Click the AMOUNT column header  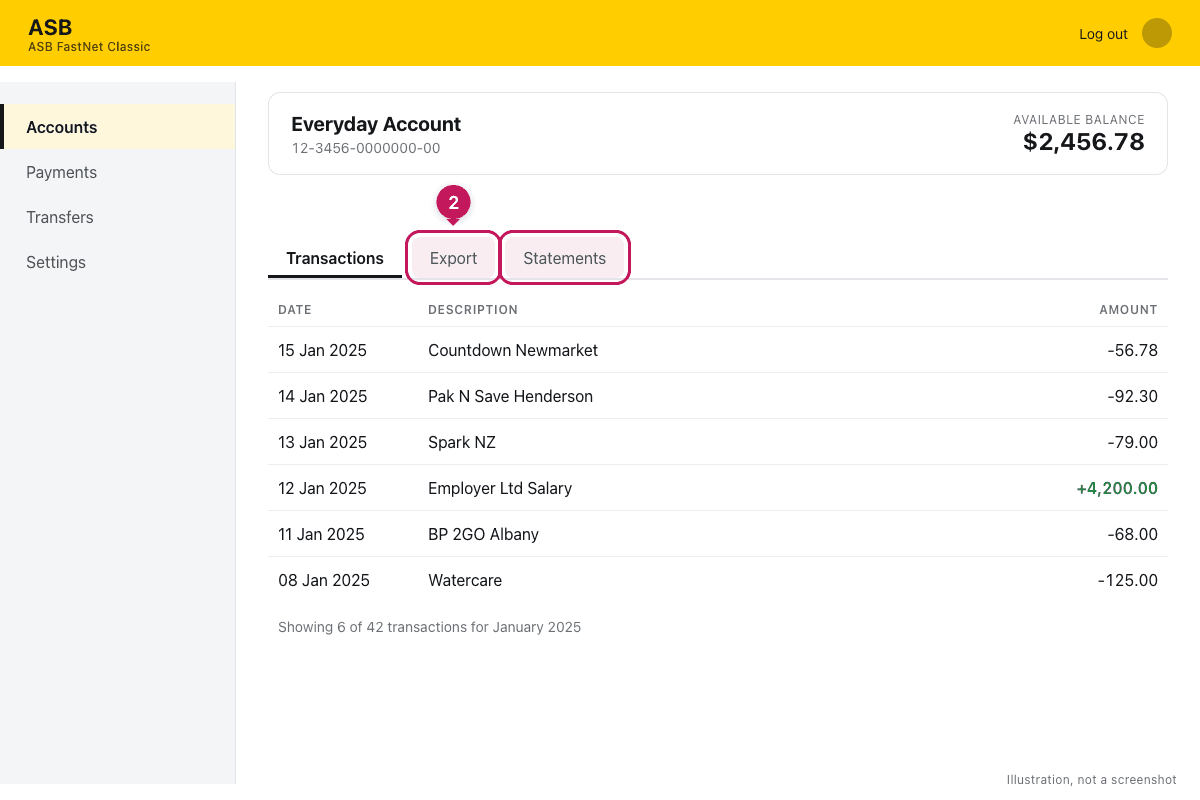[1128, 310]
